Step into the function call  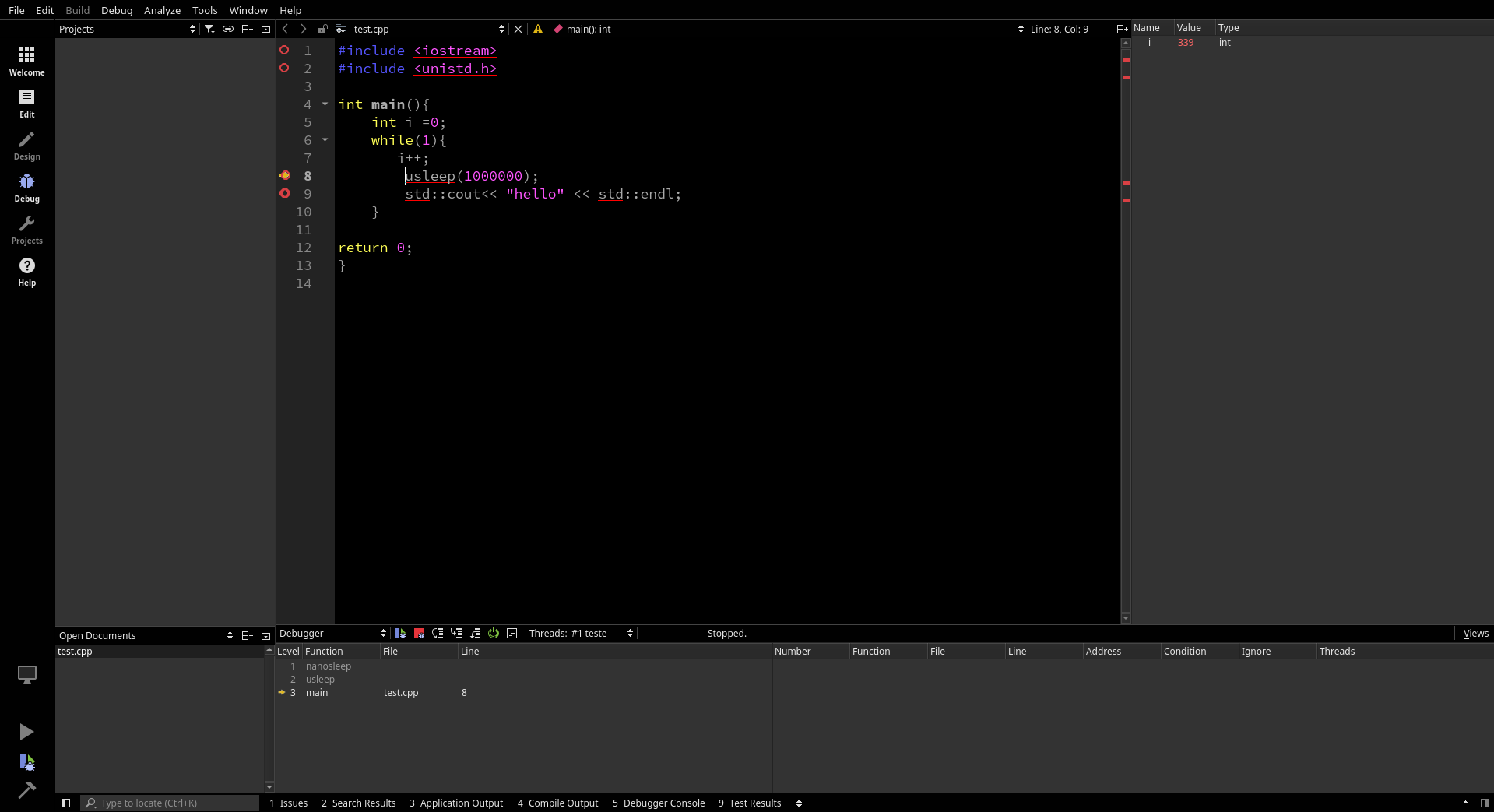coord(457,634)
